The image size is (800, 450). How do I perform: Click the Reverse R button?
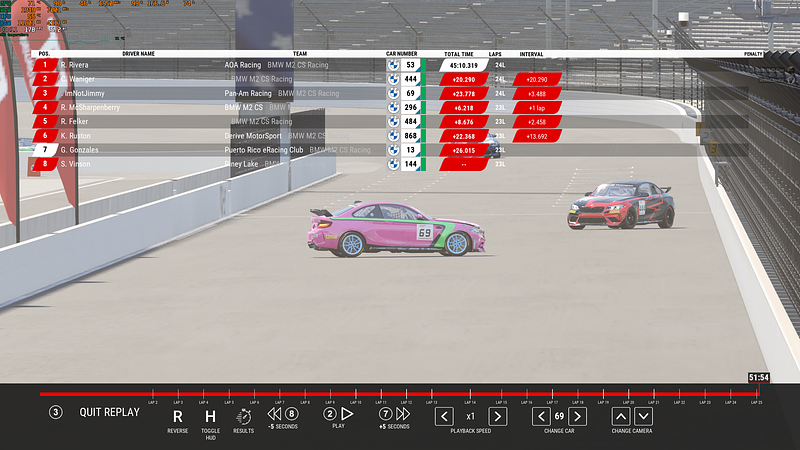coord(178,417)
